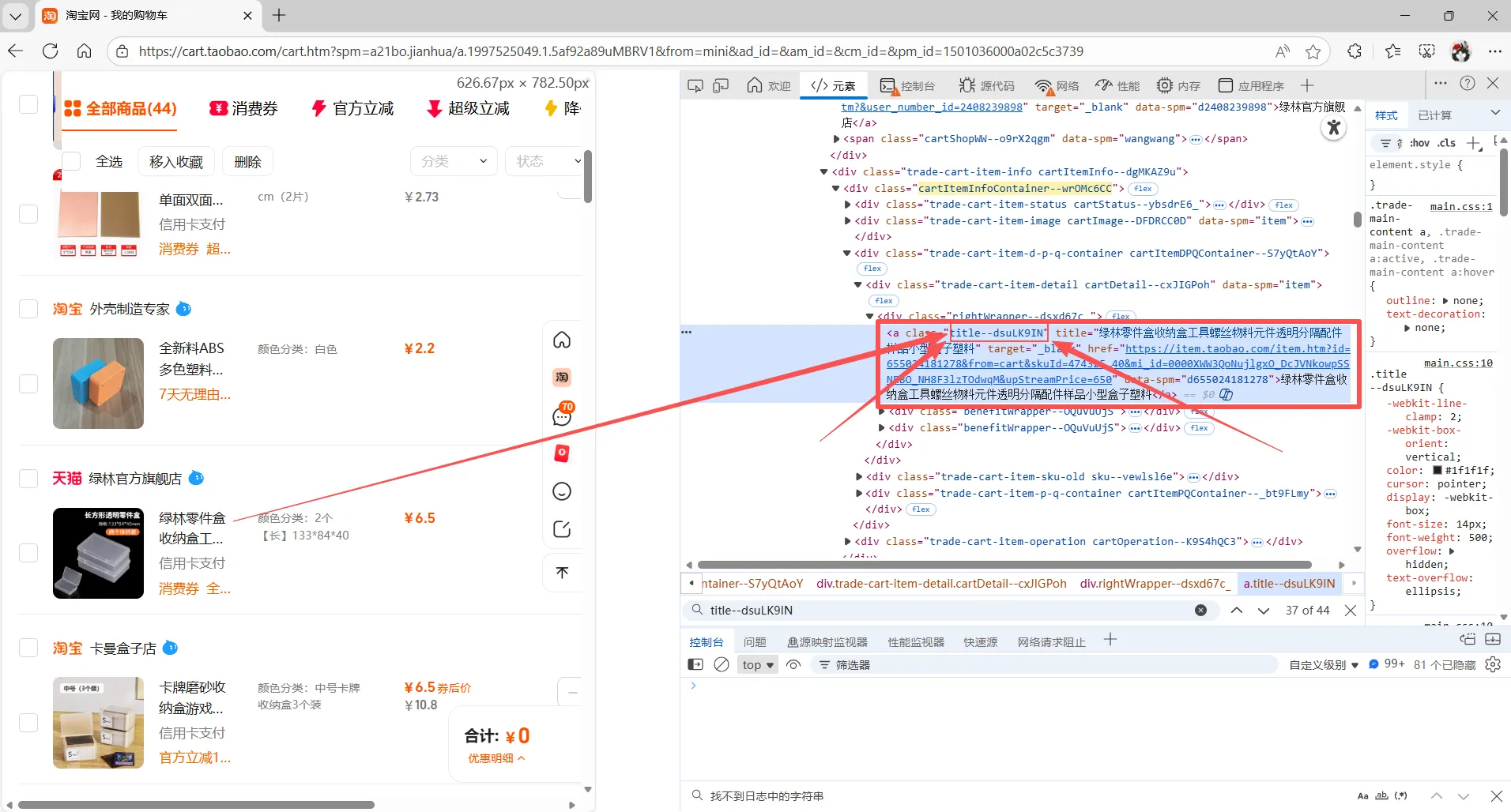Click the #1f1f1f color swatch
Viewport: 1511px width, 812px height.
point(1437,470)
